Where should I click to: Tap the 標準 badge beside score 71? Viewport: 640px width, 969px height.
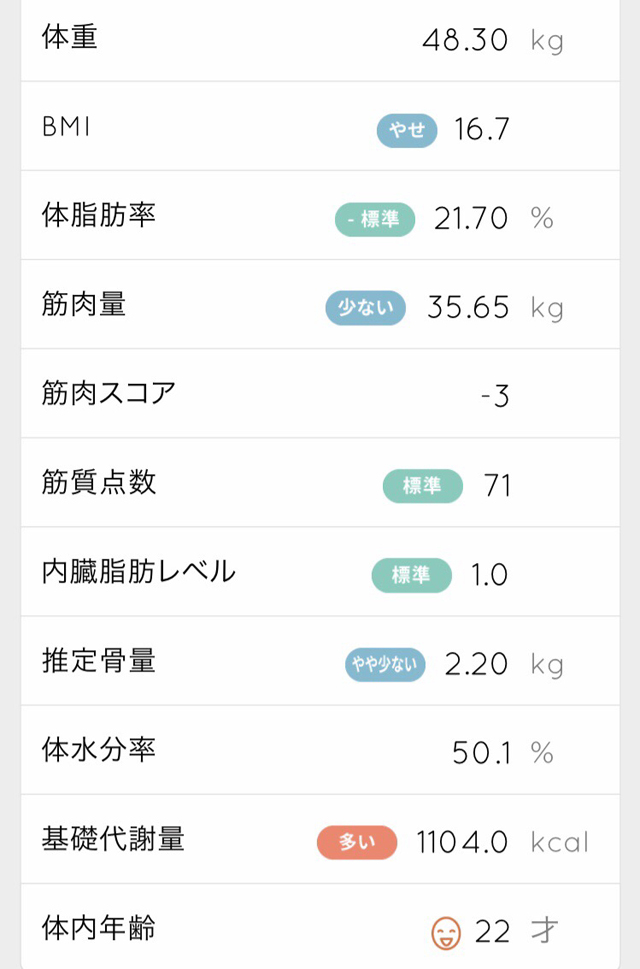tap(423, 486)
